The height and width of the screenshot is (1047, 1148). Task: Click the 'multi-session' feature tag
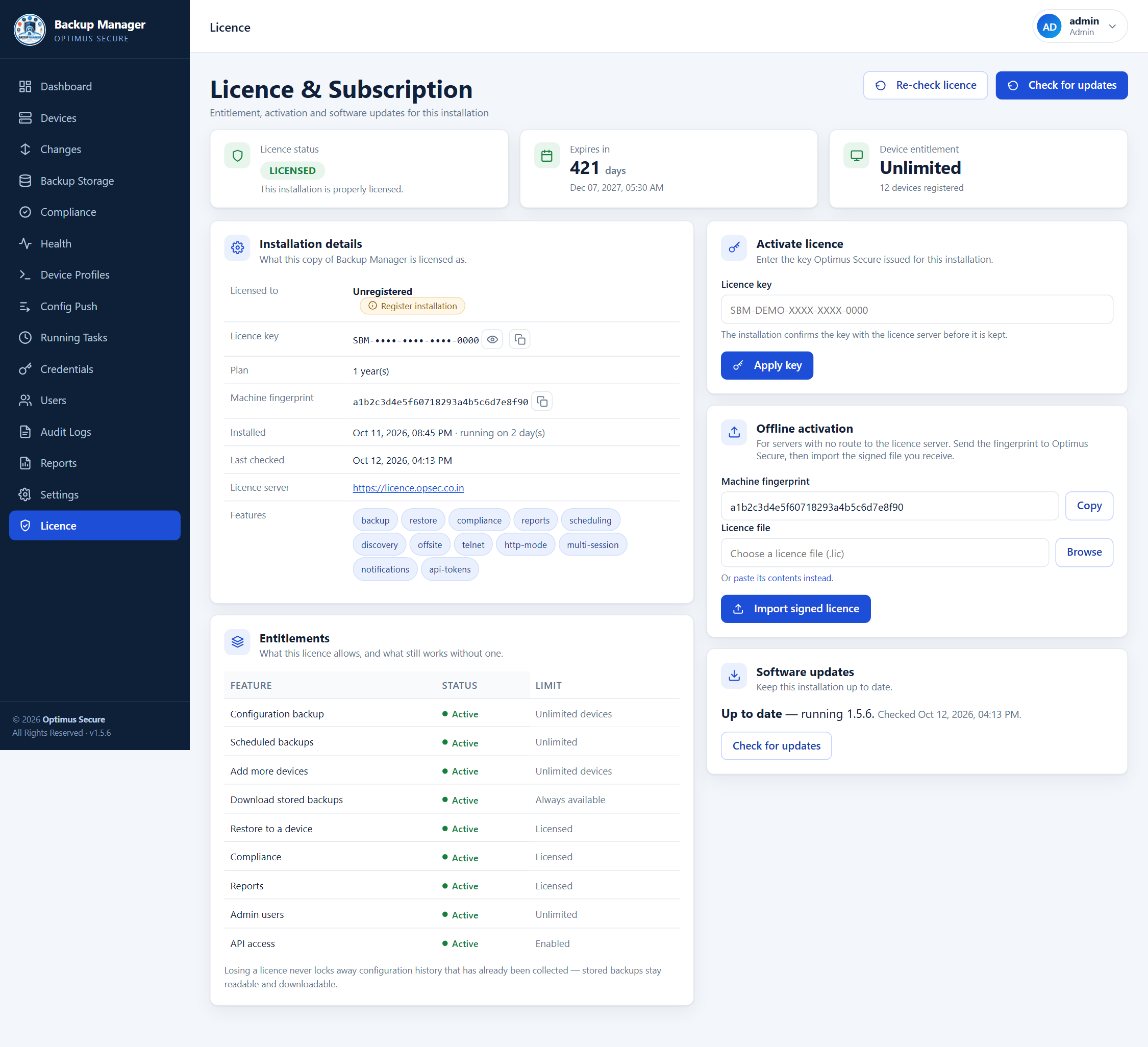[593, 545]
